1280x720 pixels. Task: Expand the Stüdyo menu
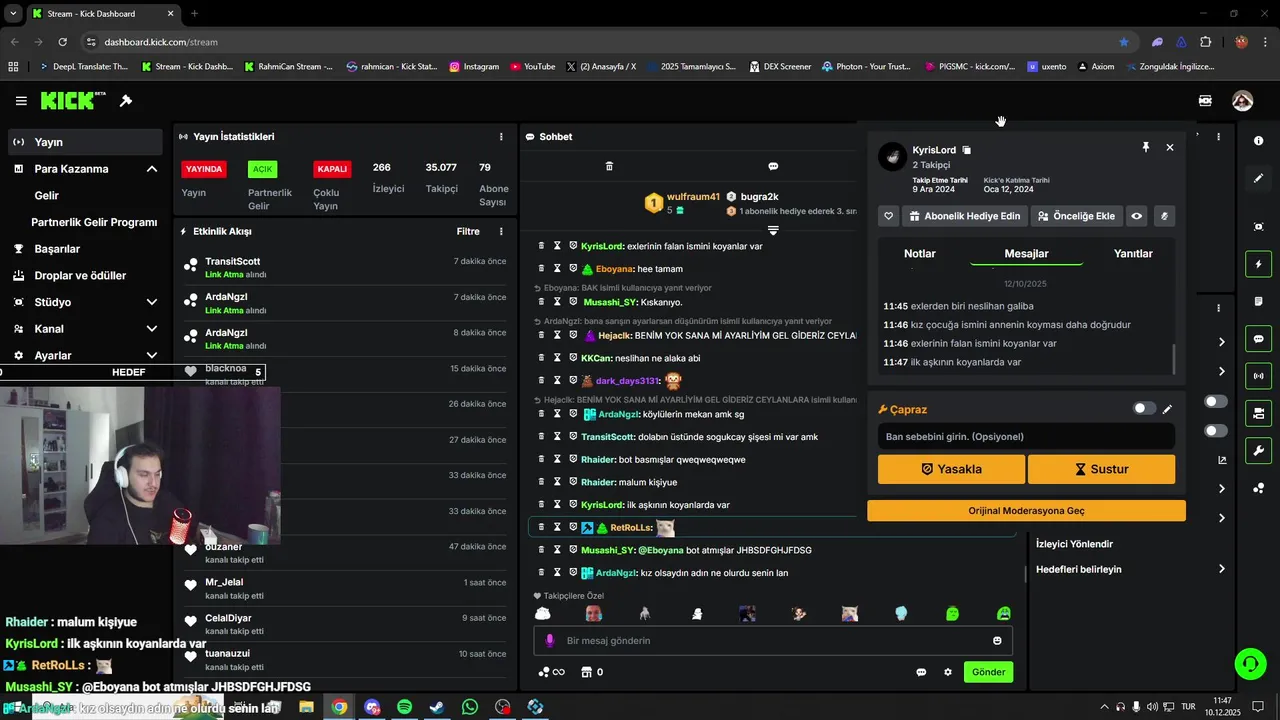pyautogui.click(x=152, y=302)
